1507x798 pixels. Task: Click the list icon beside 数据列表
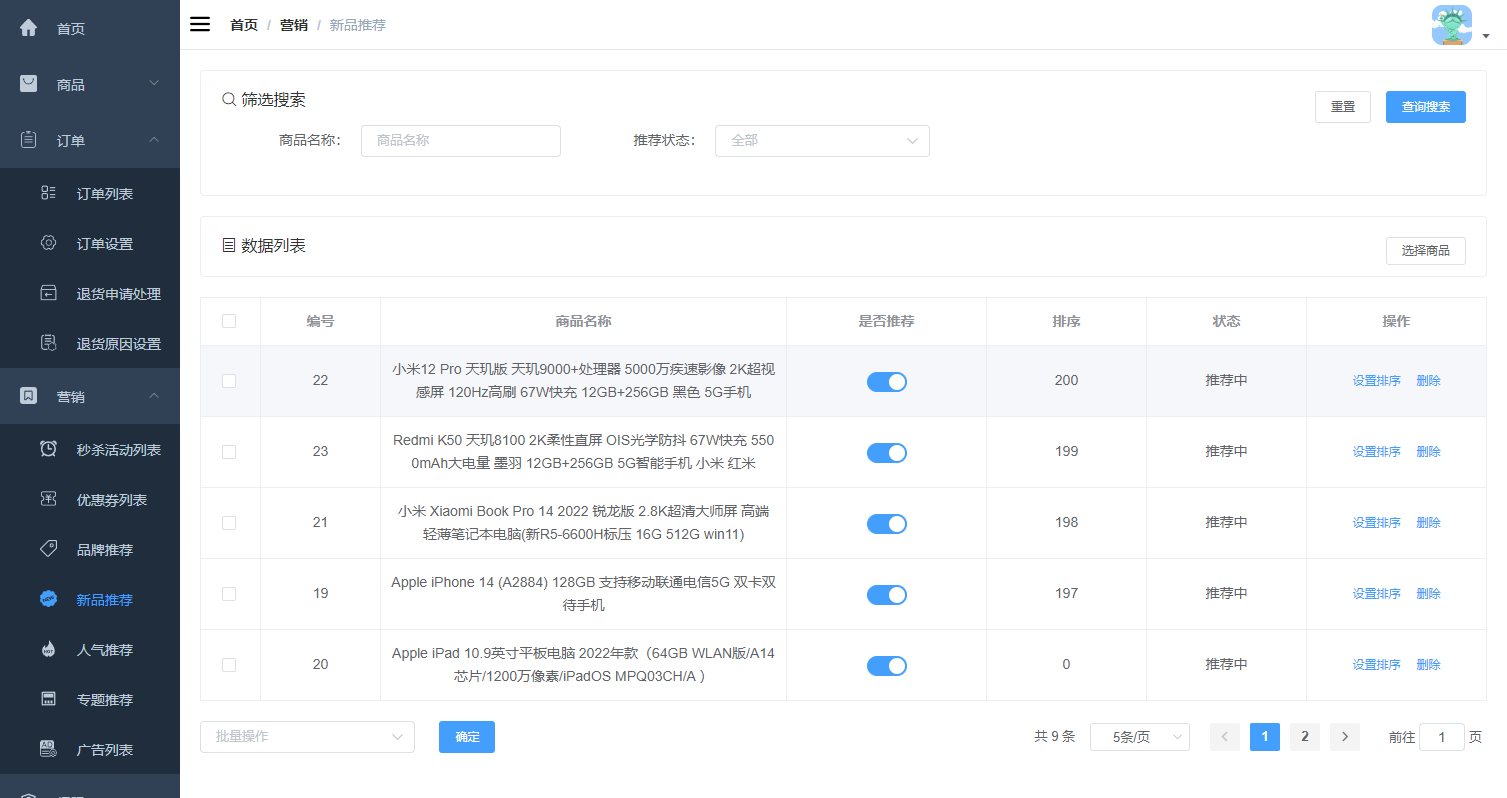pyautogui.click(x=229, y=245)
